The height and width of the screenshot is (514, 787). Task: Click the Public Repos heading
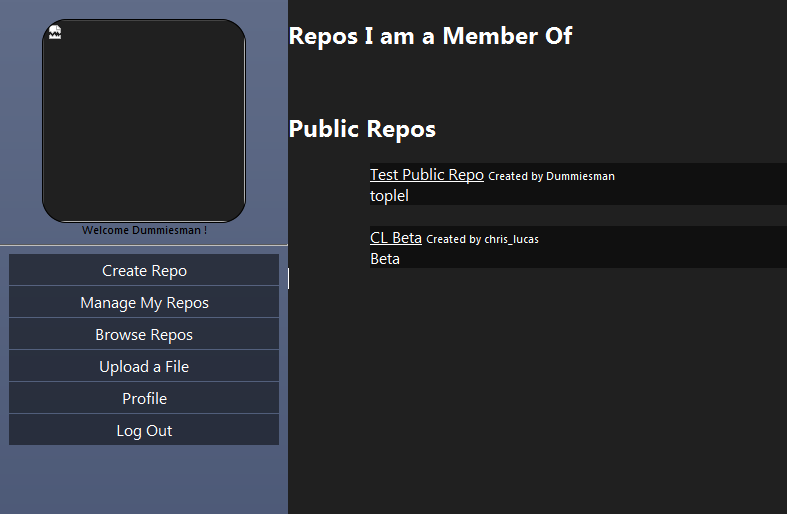tap(362, 129)
